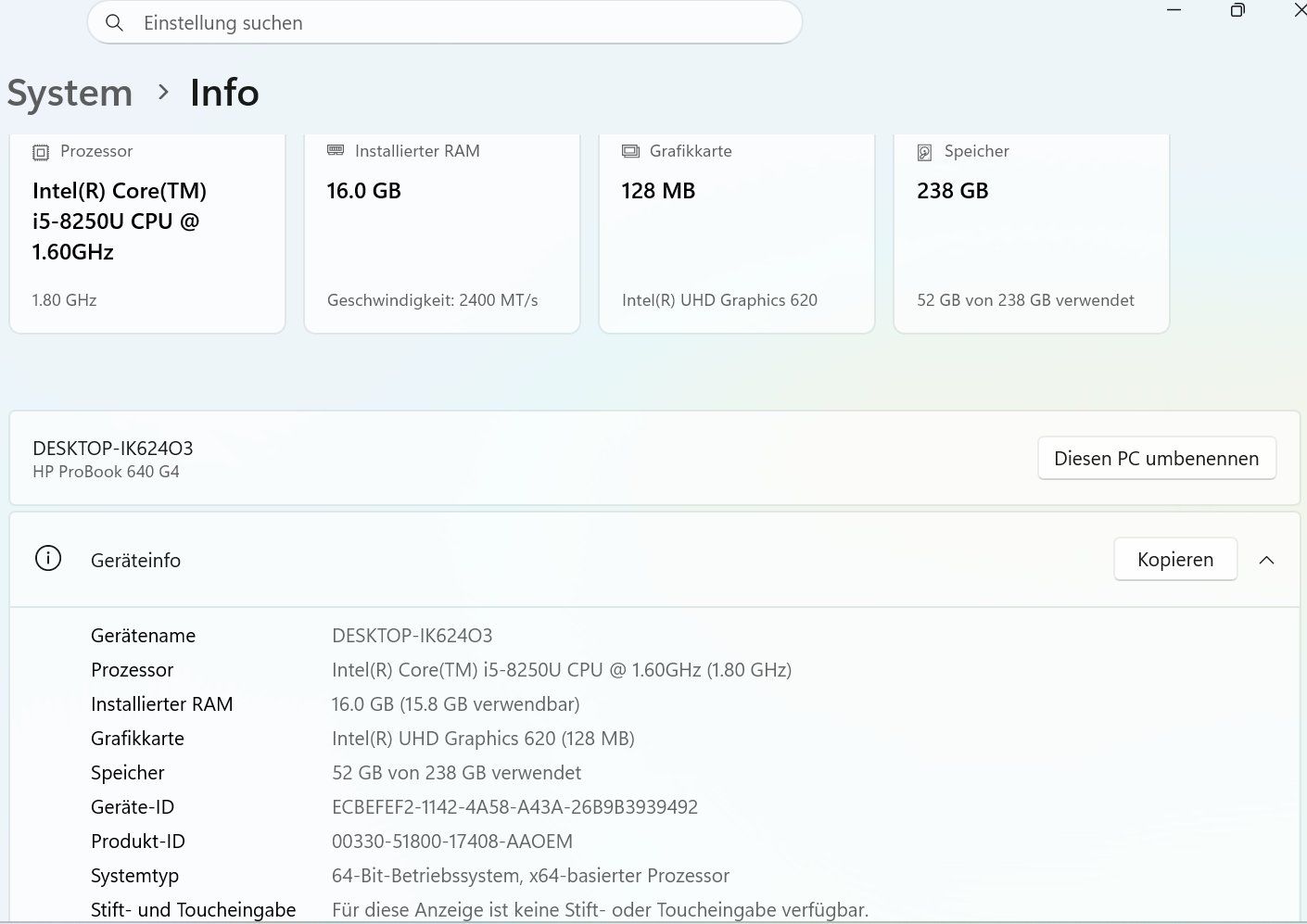Click the Geräteinfo section title

(x=135, y=560)
